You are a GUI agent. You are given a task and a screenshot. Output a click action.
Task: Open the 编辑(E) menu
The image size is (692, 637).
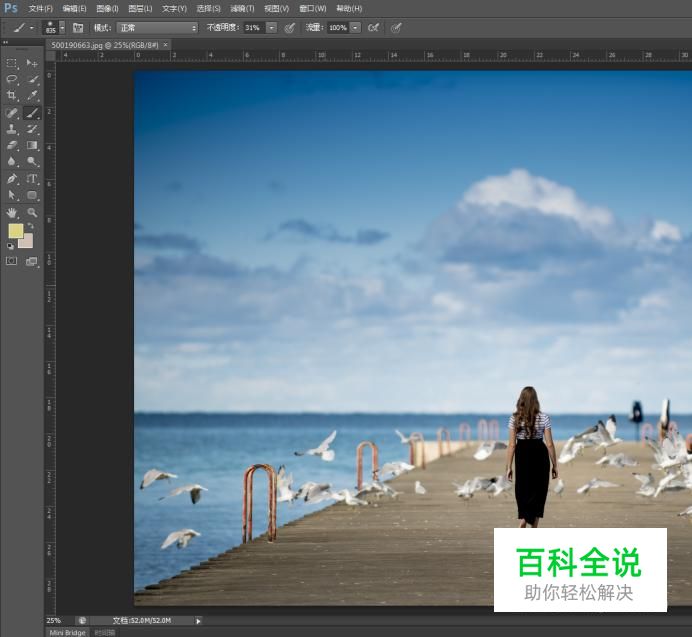[74, 8]
